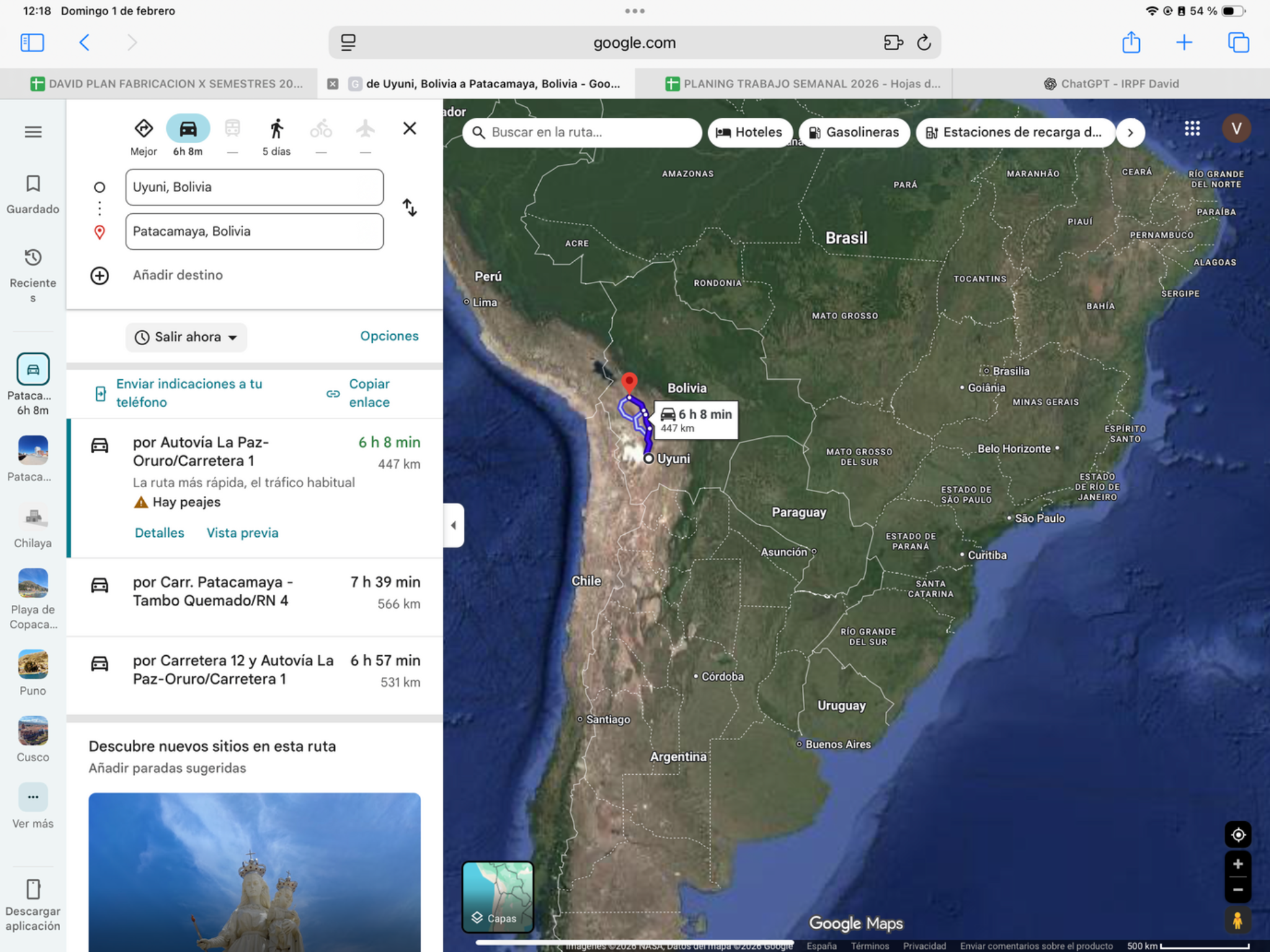Image resolution: width=1270 pixels, height=952 pixels.
Task: Open Descargar aplicación
Action: pos(33,906)
